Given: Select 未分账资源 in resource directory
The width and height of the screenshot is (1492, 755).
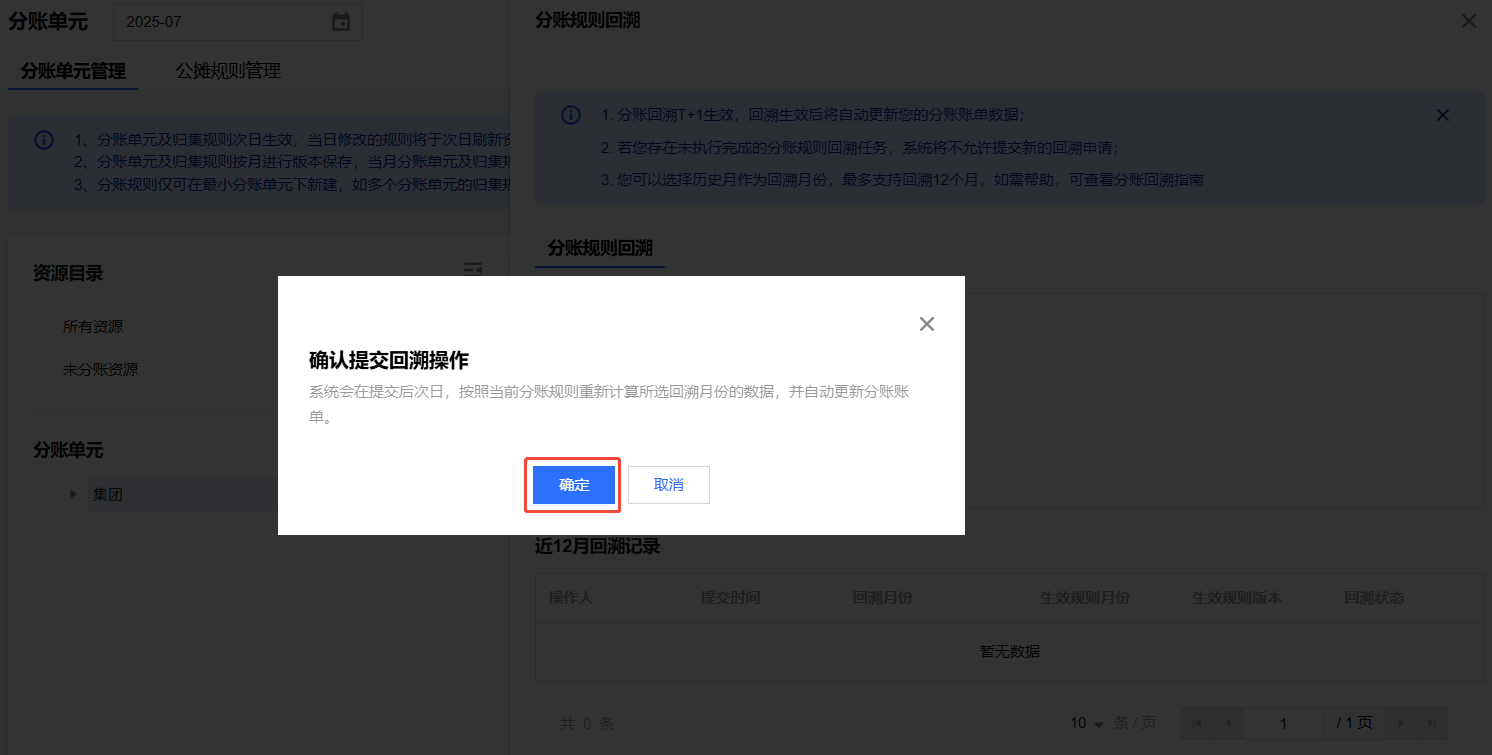Looking at the screenshot, I should (101, 370).
